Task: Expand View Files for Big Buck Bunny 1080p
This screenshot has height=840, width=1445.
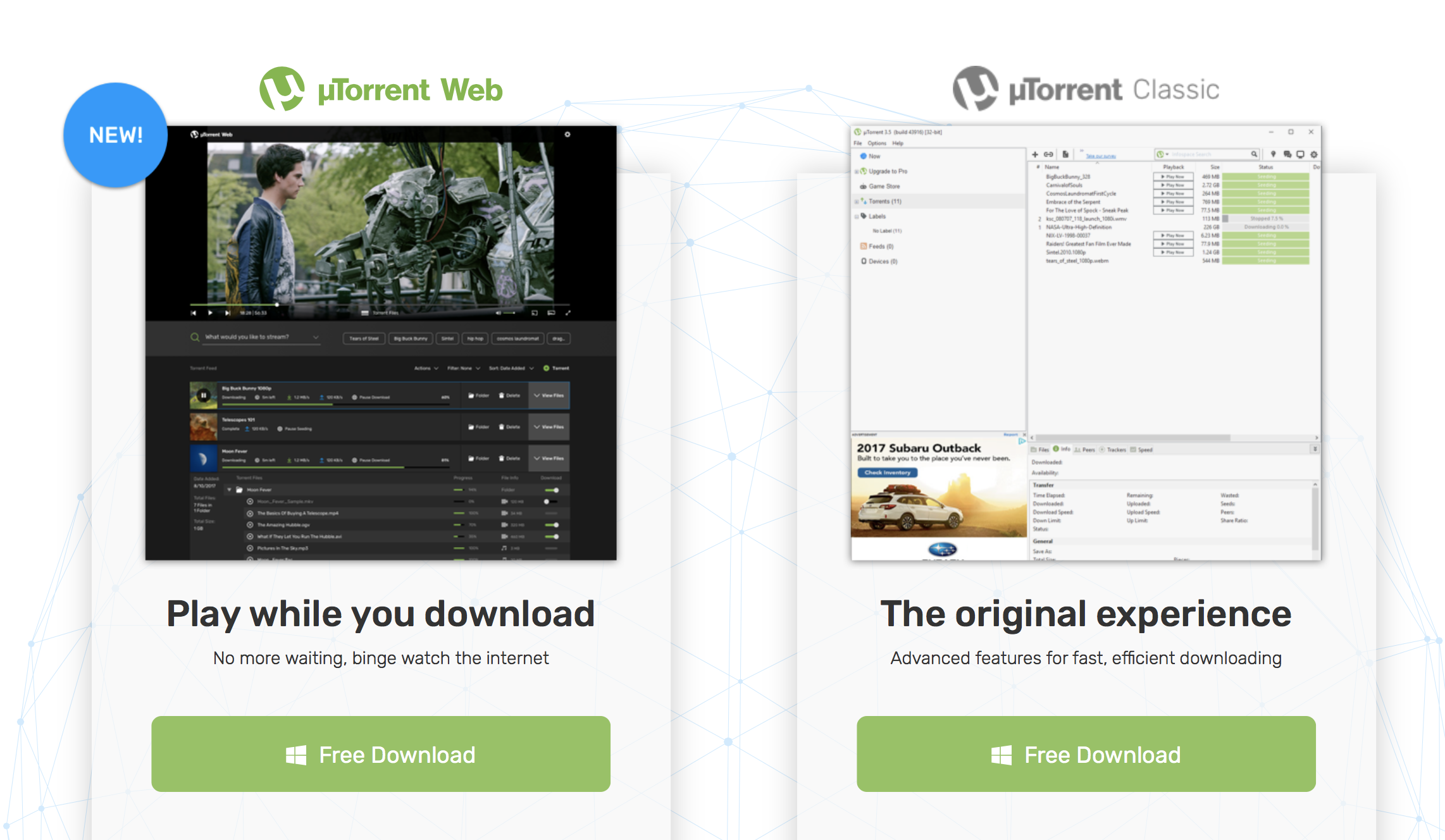Action: [x=549, y=395]
